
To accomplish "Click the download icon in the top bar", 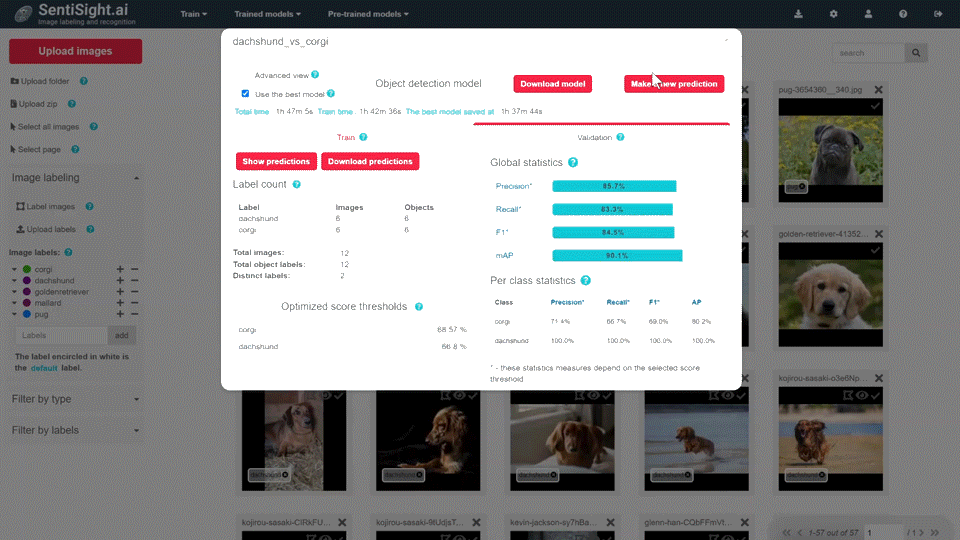I will (x=798, y=13).
